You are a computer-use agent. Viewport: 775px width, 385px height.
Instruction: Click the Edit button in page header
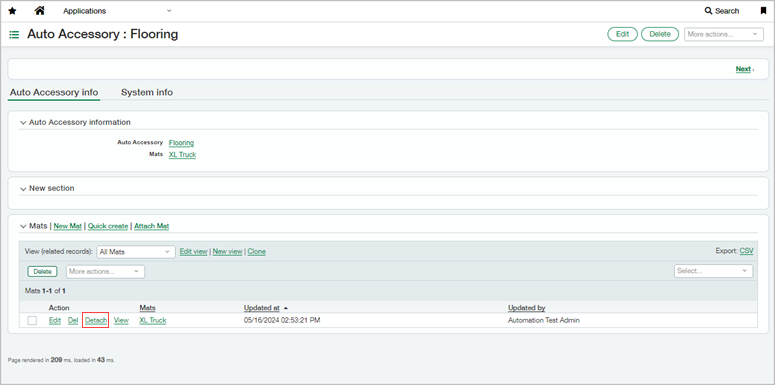point(622,34)
